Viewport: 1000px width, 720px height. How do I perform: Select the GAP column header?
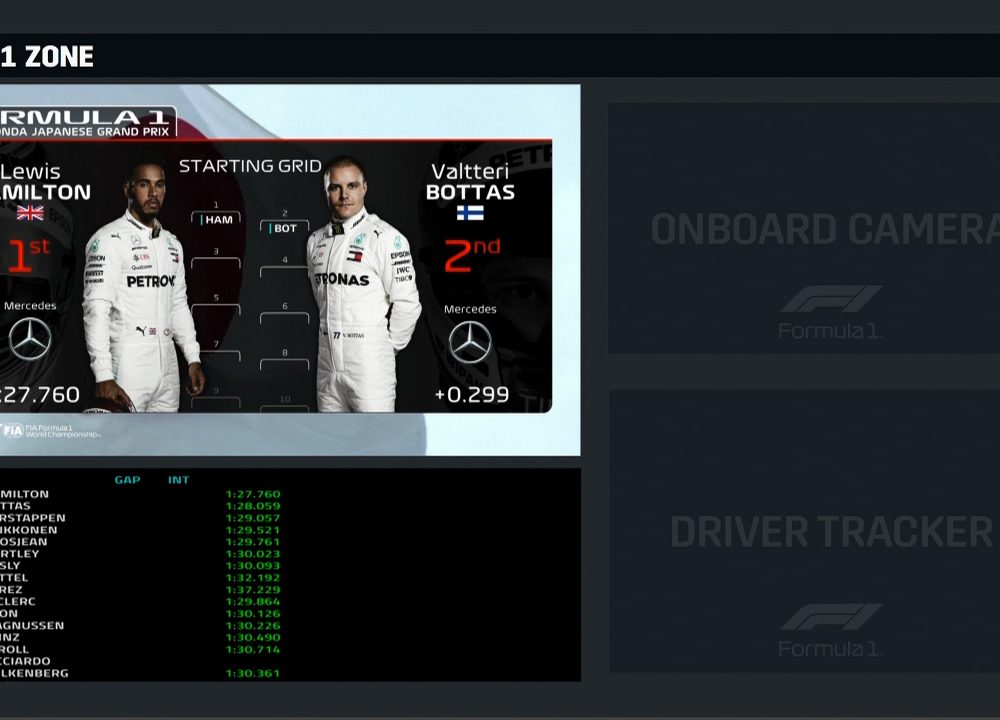128,480
